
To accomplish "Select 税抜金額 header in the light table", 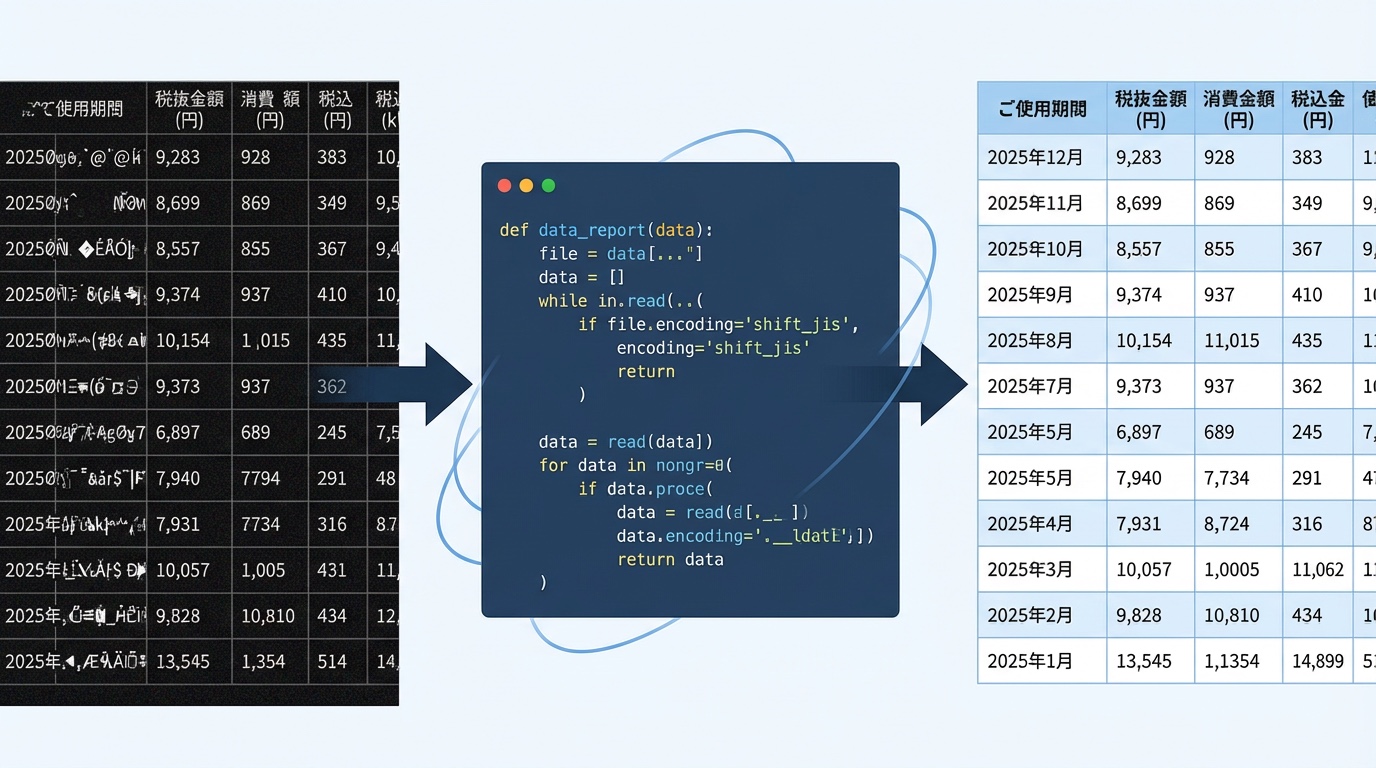I will 1150,109.
